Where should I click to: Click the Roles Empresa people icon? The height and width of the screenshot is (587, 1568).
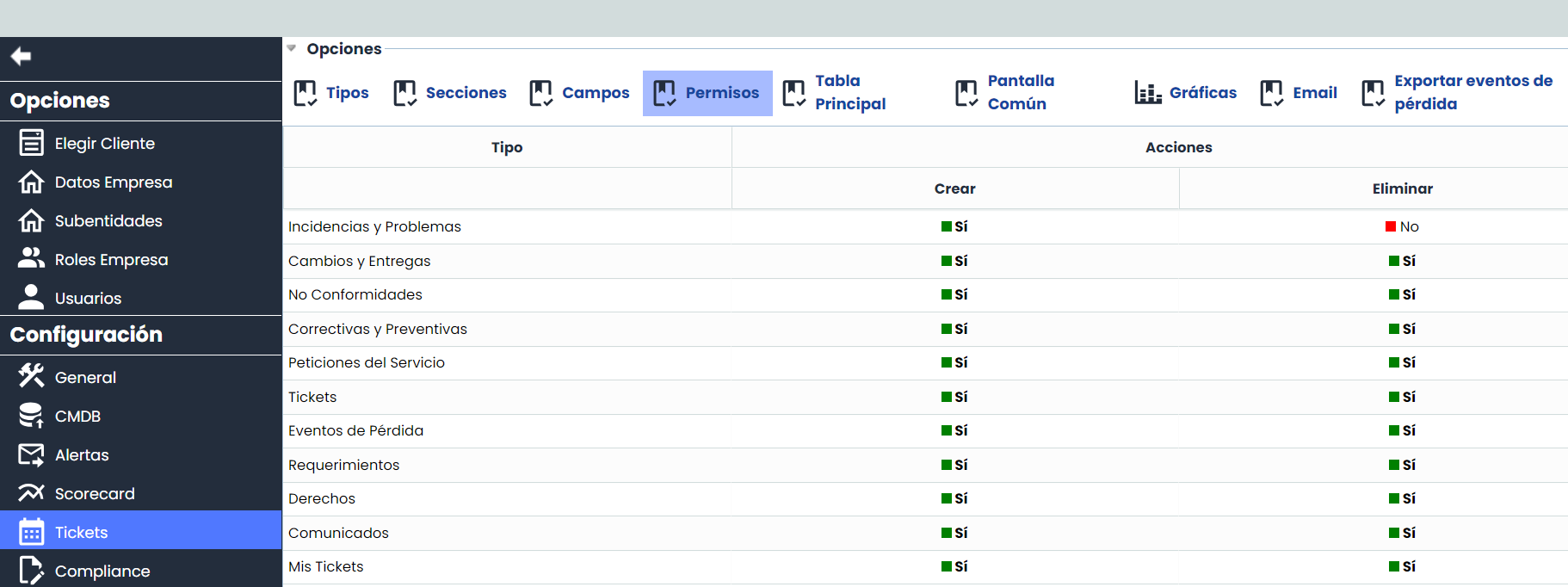[x=31, y=258]
